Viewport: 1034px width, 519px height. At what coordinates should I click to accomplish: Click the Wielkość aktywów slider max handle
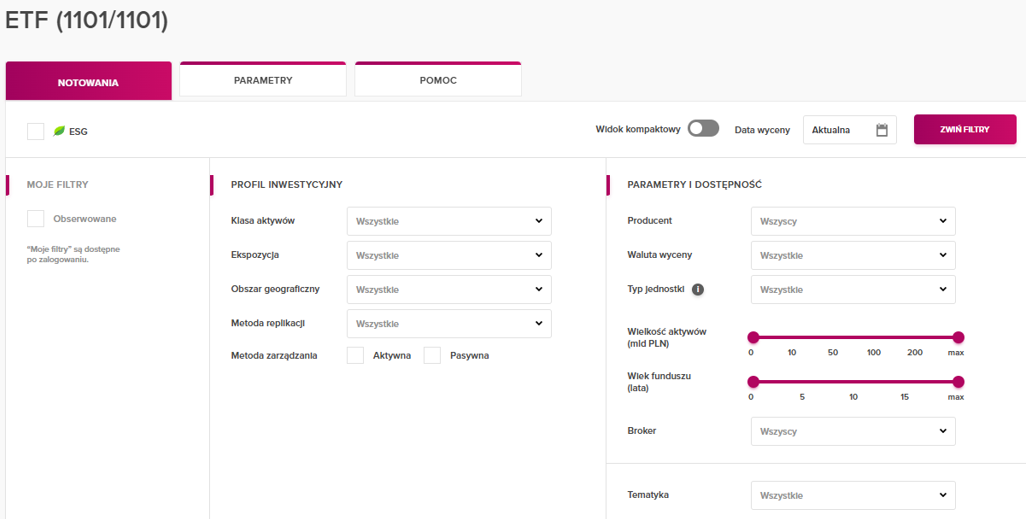pos(958,338)
